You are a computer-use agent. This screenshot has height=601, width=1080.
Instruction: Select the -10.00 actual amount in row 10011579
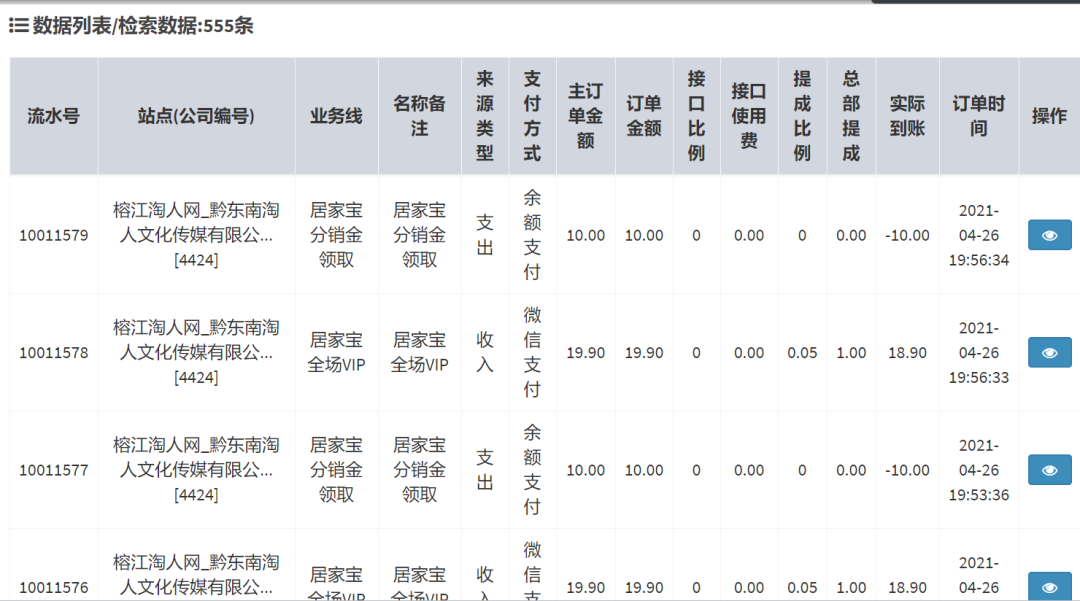coord(907,236)
